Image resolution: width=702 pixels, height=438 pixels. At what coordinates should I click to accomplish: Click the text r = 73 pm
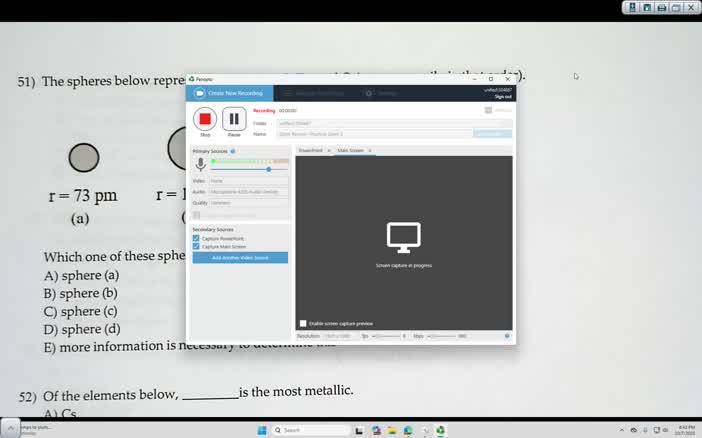83,196
